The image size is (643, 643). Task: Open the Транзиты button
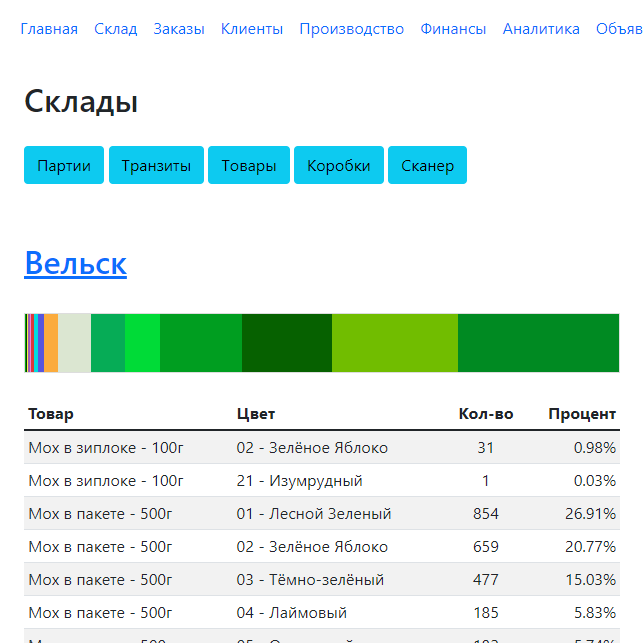(x=156, y=166)
